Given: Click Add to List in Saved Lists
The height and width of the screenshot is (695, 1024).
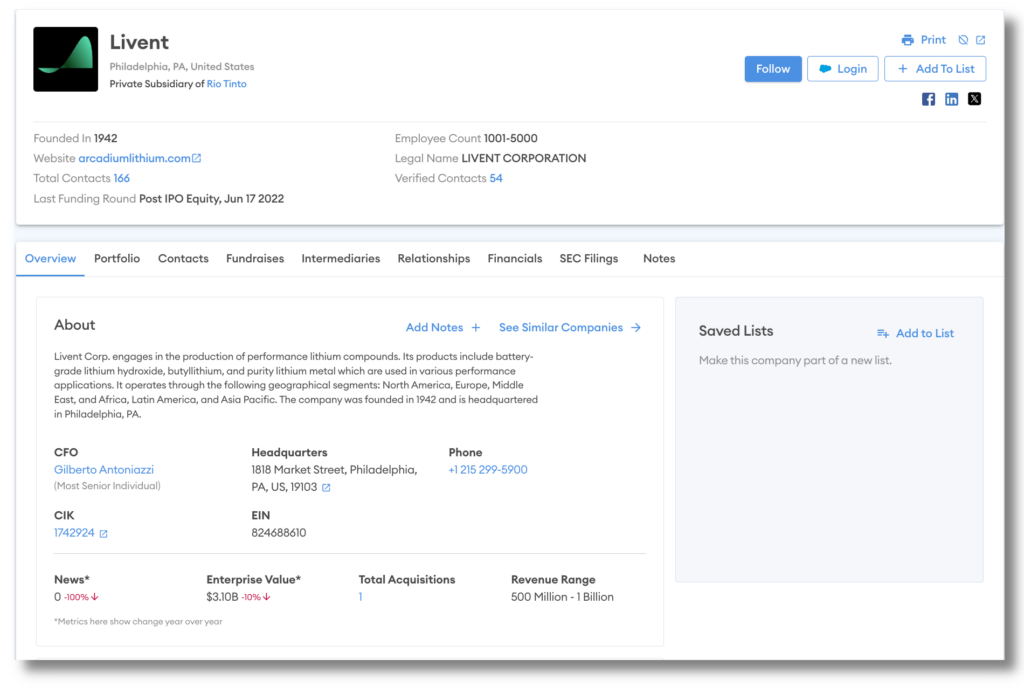Looking at the screenshot, I should 925,333.
